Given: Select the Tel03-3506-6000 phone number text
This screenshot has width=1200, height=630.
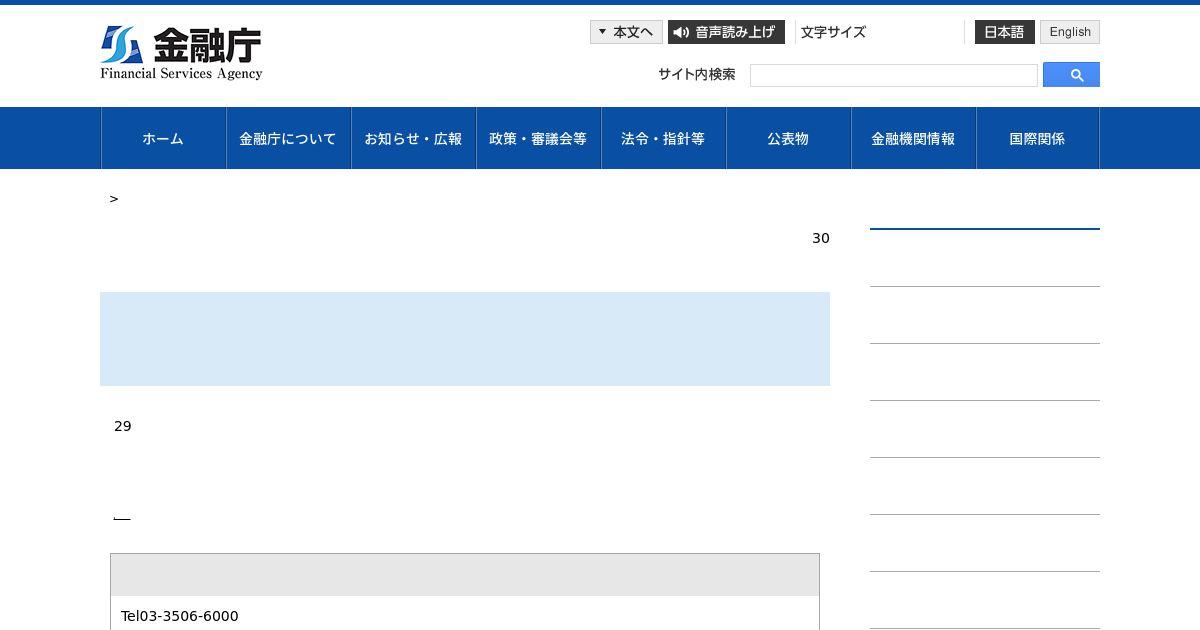Looking at the screenshot, I should [180, 616].
